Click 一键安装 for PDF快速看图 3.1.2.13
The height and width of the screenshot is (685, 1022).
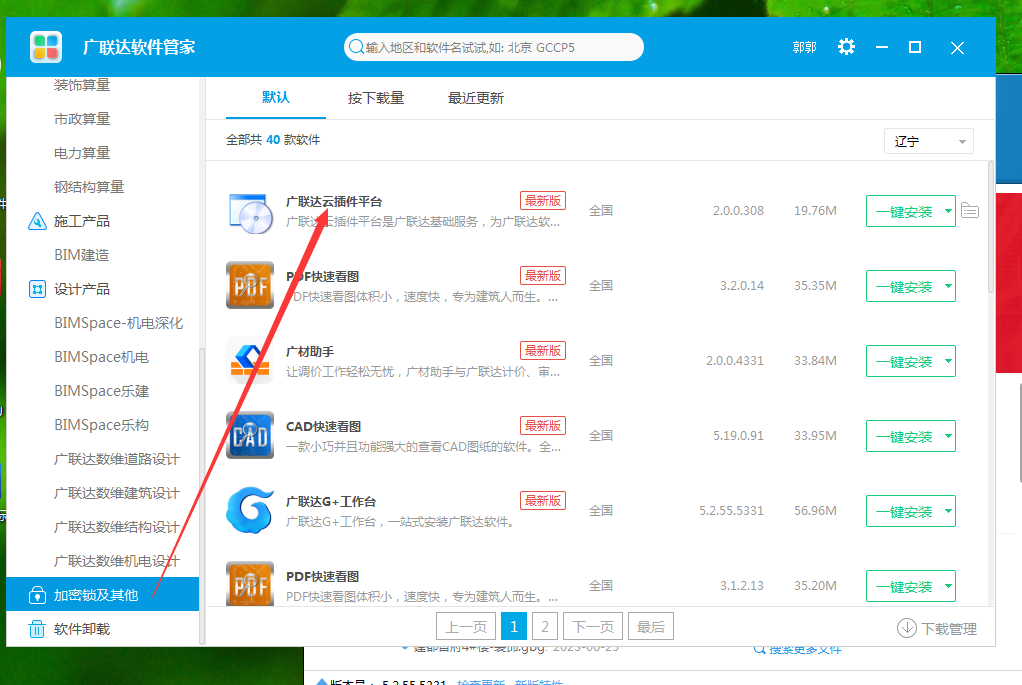[903, 586]
